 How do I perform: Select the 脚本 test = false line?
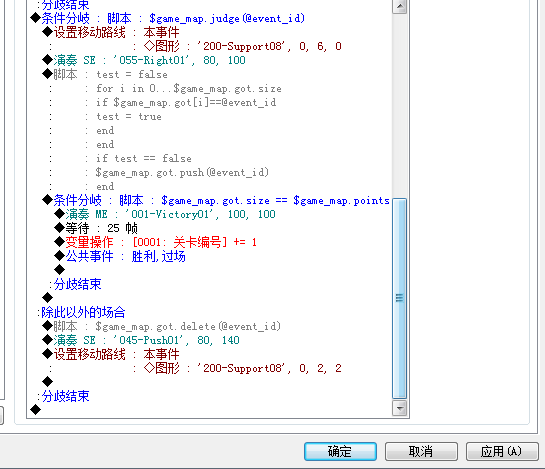pos(105,74)
